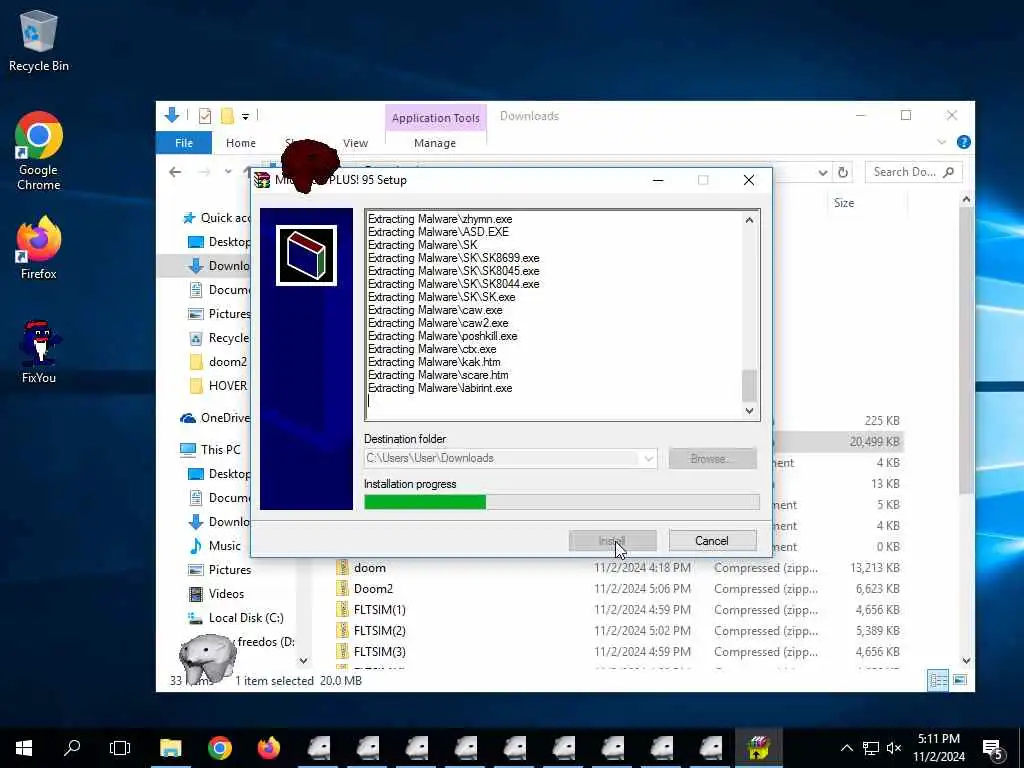The height and width of the screenshot is (768, 1024).
Task: Expand the ribbon with the chevron
Action: [x=941, y=142]
